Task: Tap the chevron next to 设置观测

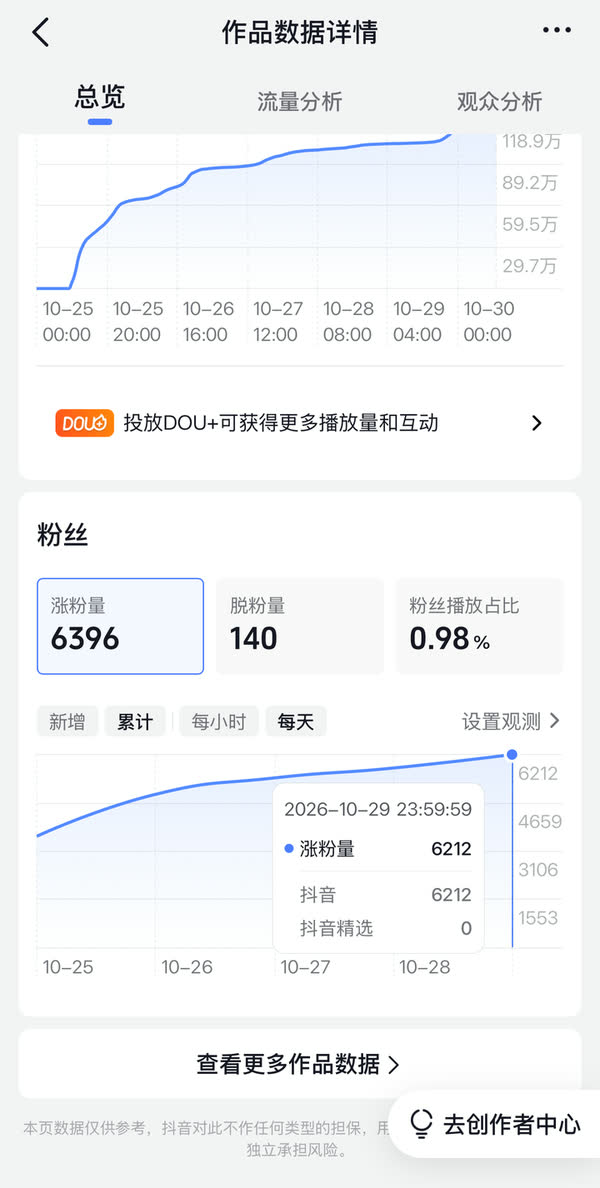Action: pyautogui.click(x=555, y=721)
